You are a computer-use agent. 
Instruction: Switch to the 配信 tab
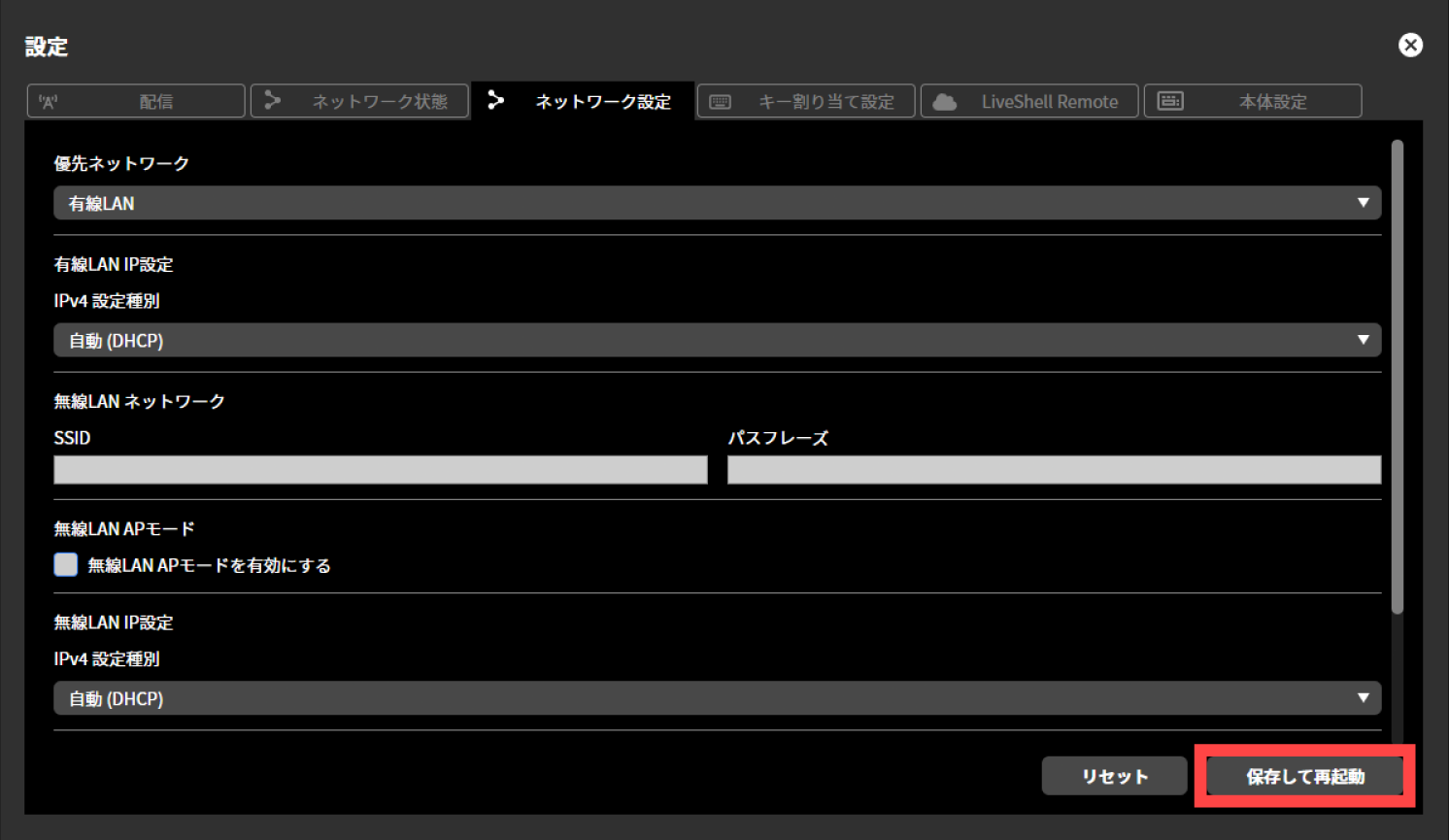(135, 100)
